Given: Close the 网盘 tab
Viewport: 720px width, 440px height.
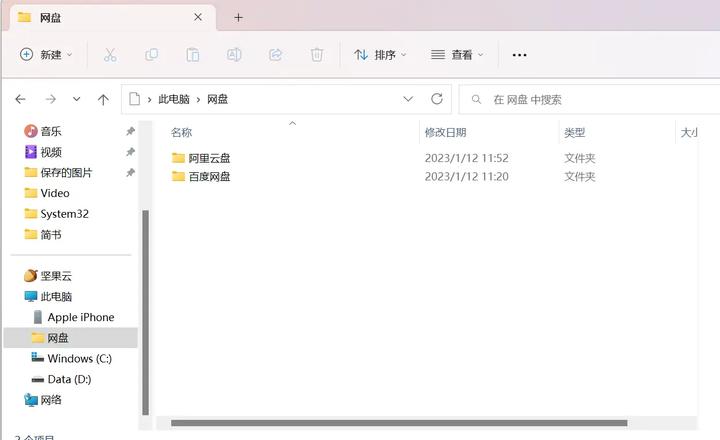Looking at the screenshot, I should pyautogui.click(x=198, y=17).
